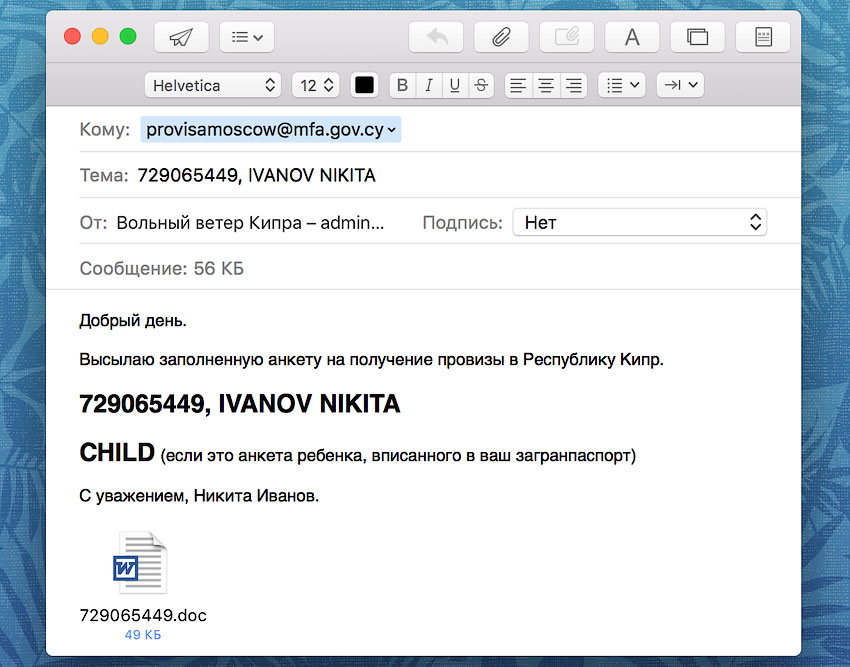Open header fields list dropdown

tap(247, 37)
